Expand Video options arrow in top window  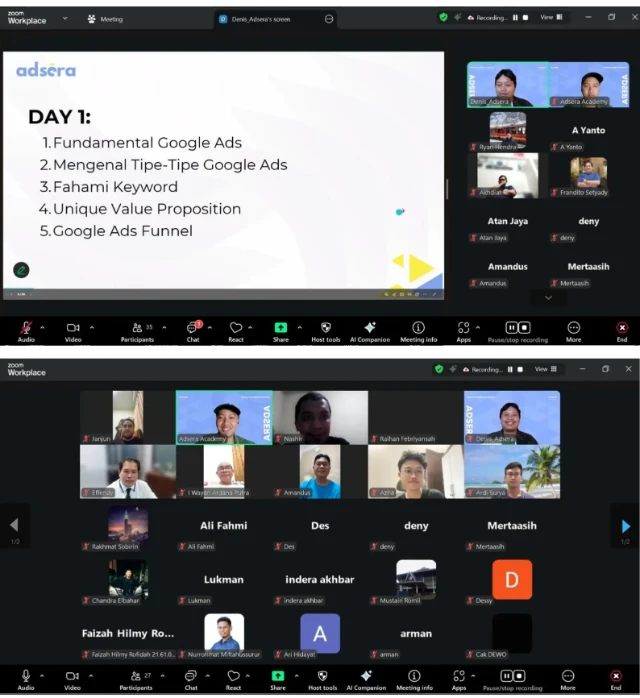click(x=92, y=327)
